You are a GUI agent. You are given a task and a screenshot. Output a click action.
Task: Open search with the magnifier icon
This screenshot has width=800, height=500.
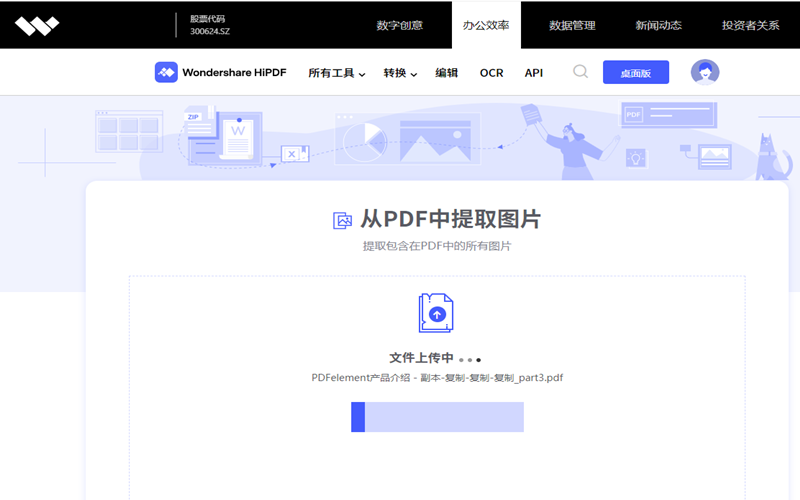tap(580, 72)
